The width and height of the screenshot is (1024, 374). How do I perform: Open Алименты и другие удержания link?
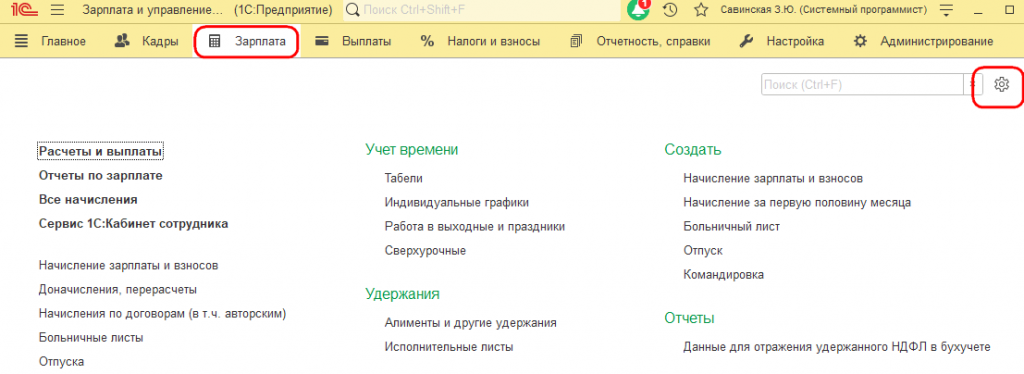tap(471, 322)
